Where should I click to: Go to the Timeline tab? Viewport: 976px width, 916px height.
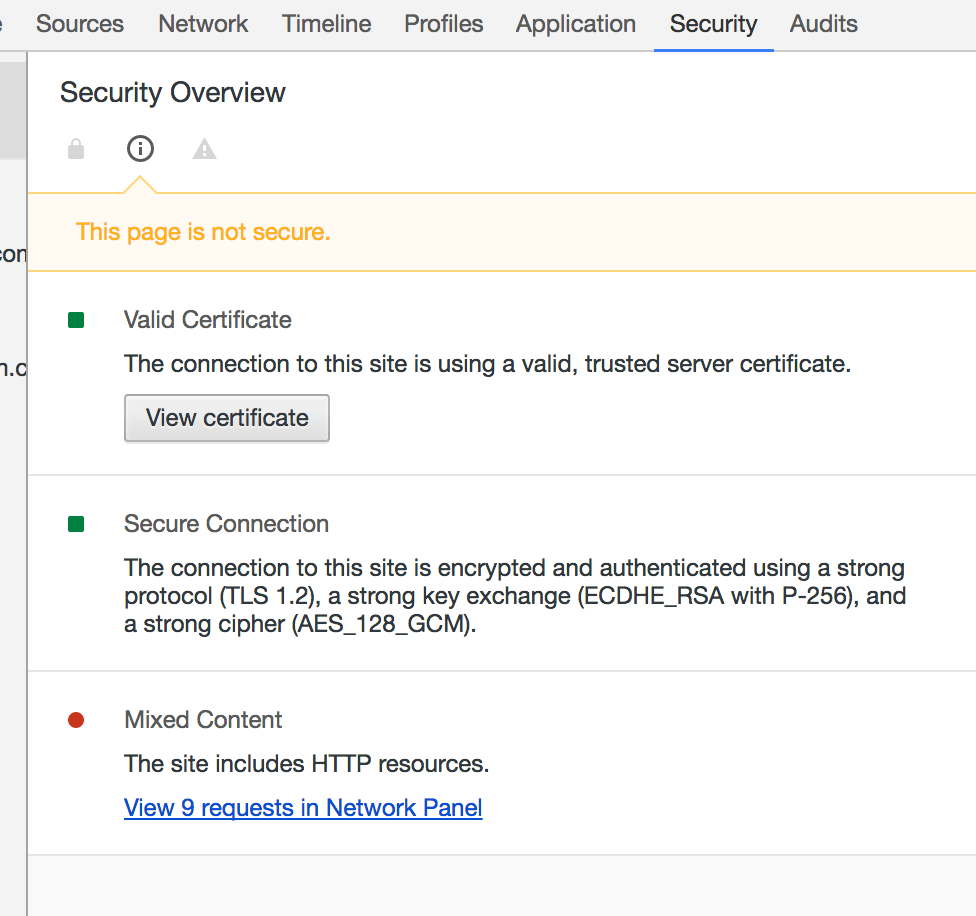tap(326, 24)
